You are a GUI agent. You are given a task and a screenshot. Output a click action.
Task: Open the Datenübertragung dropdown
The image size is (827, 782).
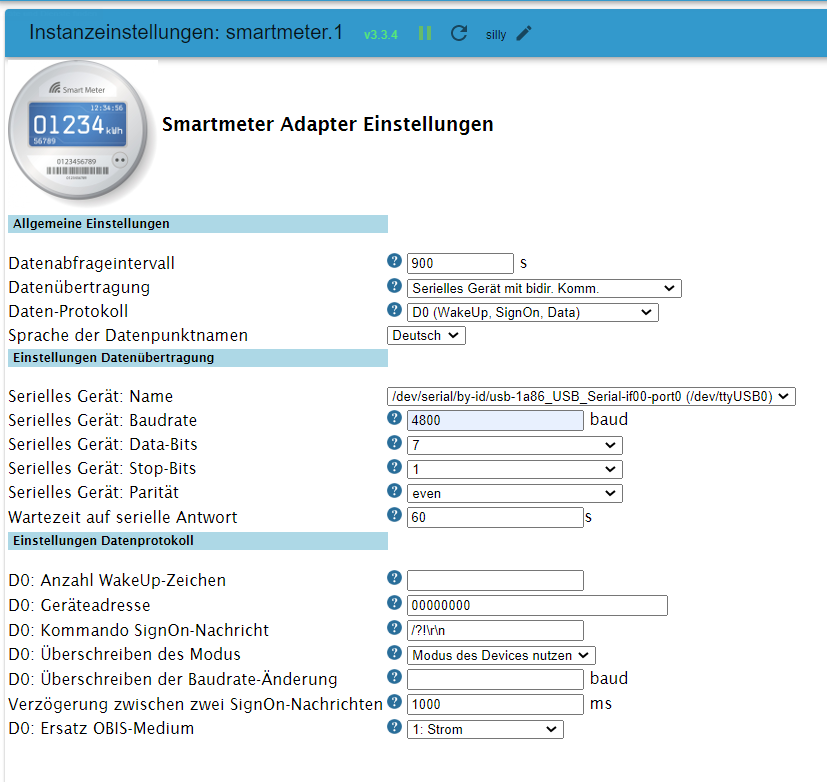(544, 288)
